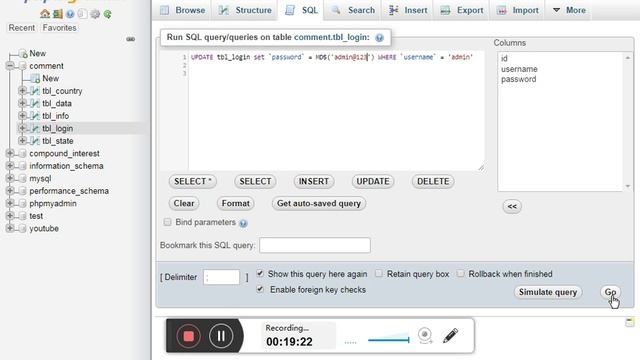This screenshot has width=640, height=360.
Task: Click the help icon next to the Run SQL query heading
Action: 379,38
